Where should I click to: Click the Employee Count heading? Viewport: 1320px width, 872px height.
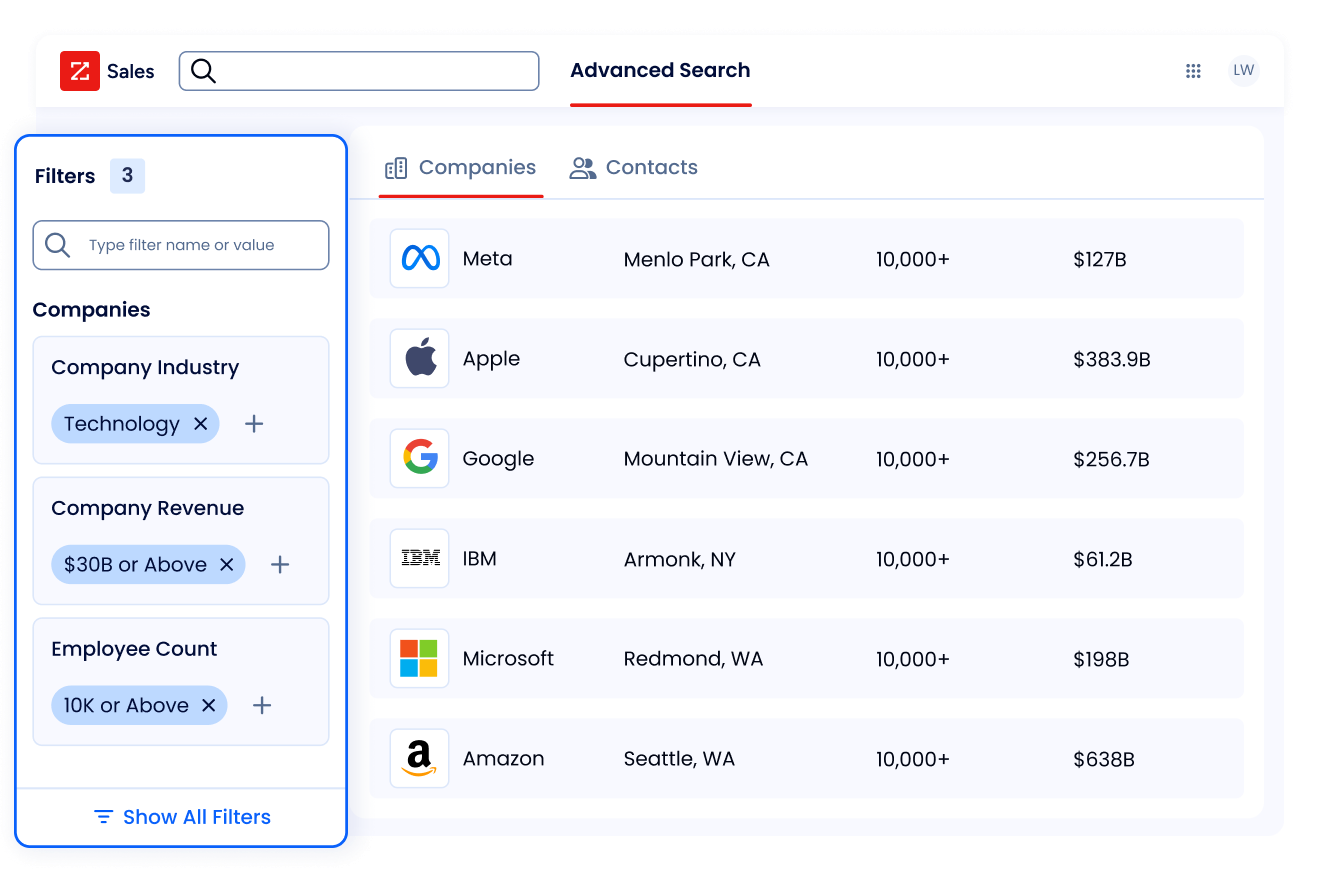pos(134,649)
